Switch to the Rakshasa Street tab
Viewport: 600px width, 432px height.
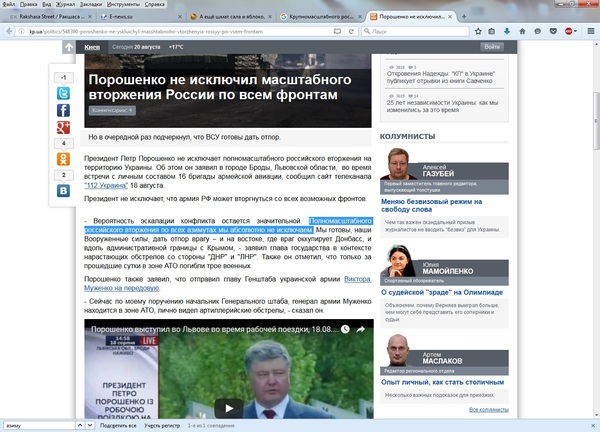[x=46, y=18]
